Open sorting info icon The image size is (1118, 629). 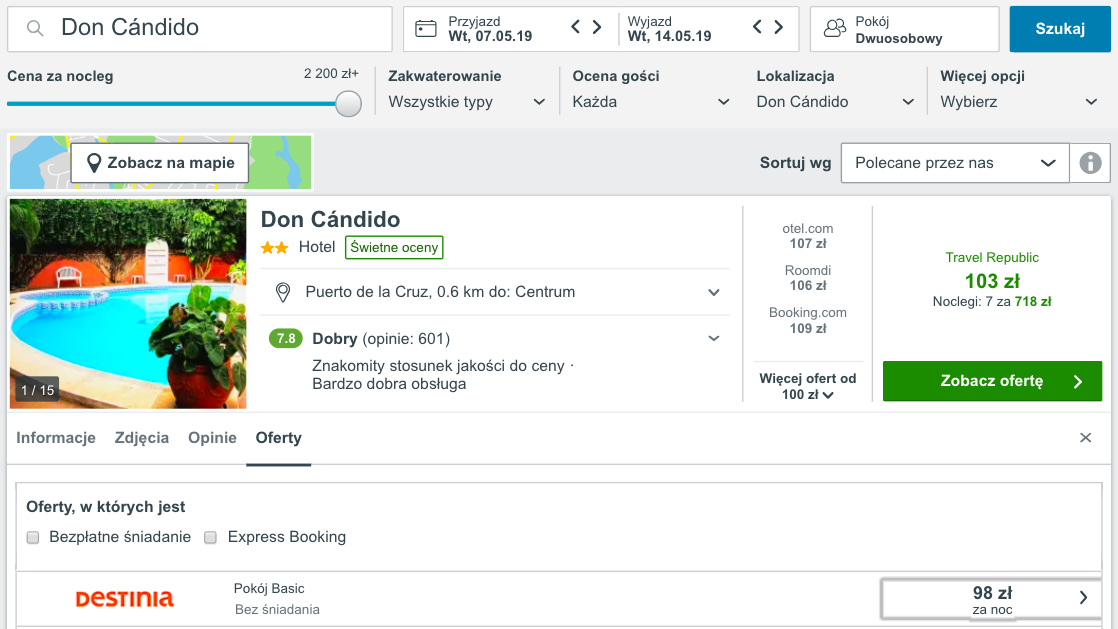pyautogui.click(x=1090, y=163)
